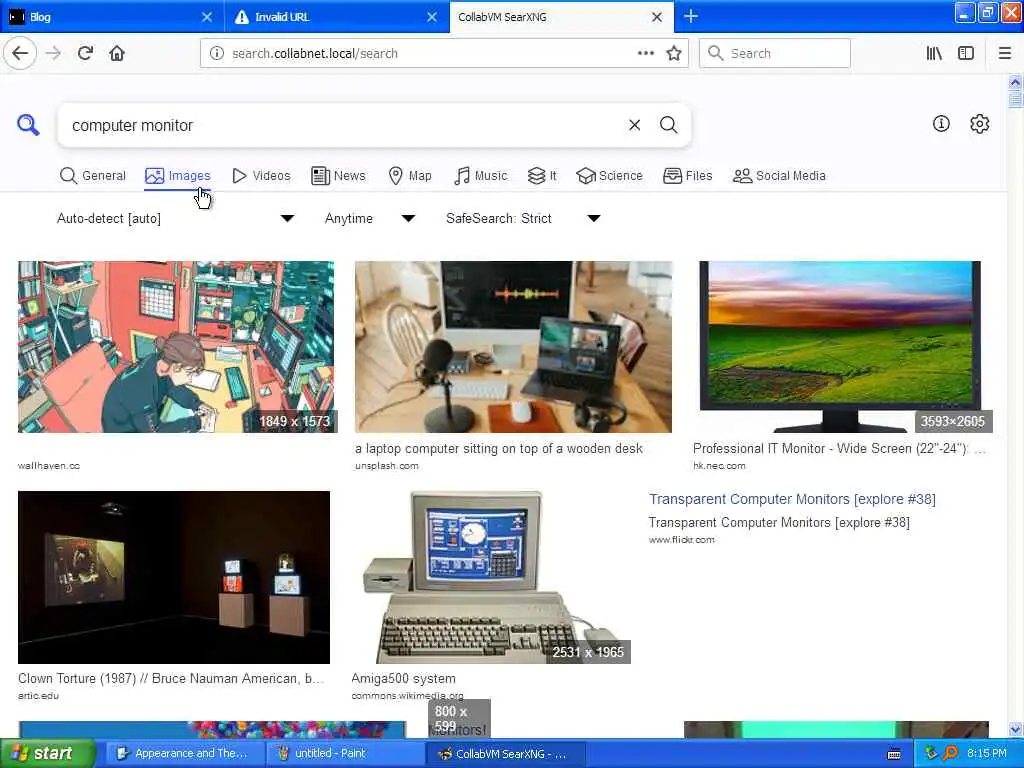Click the www.flickr.com source text
The height and width of the screenshot is (768, 1024).
click(x=681, y=539)
